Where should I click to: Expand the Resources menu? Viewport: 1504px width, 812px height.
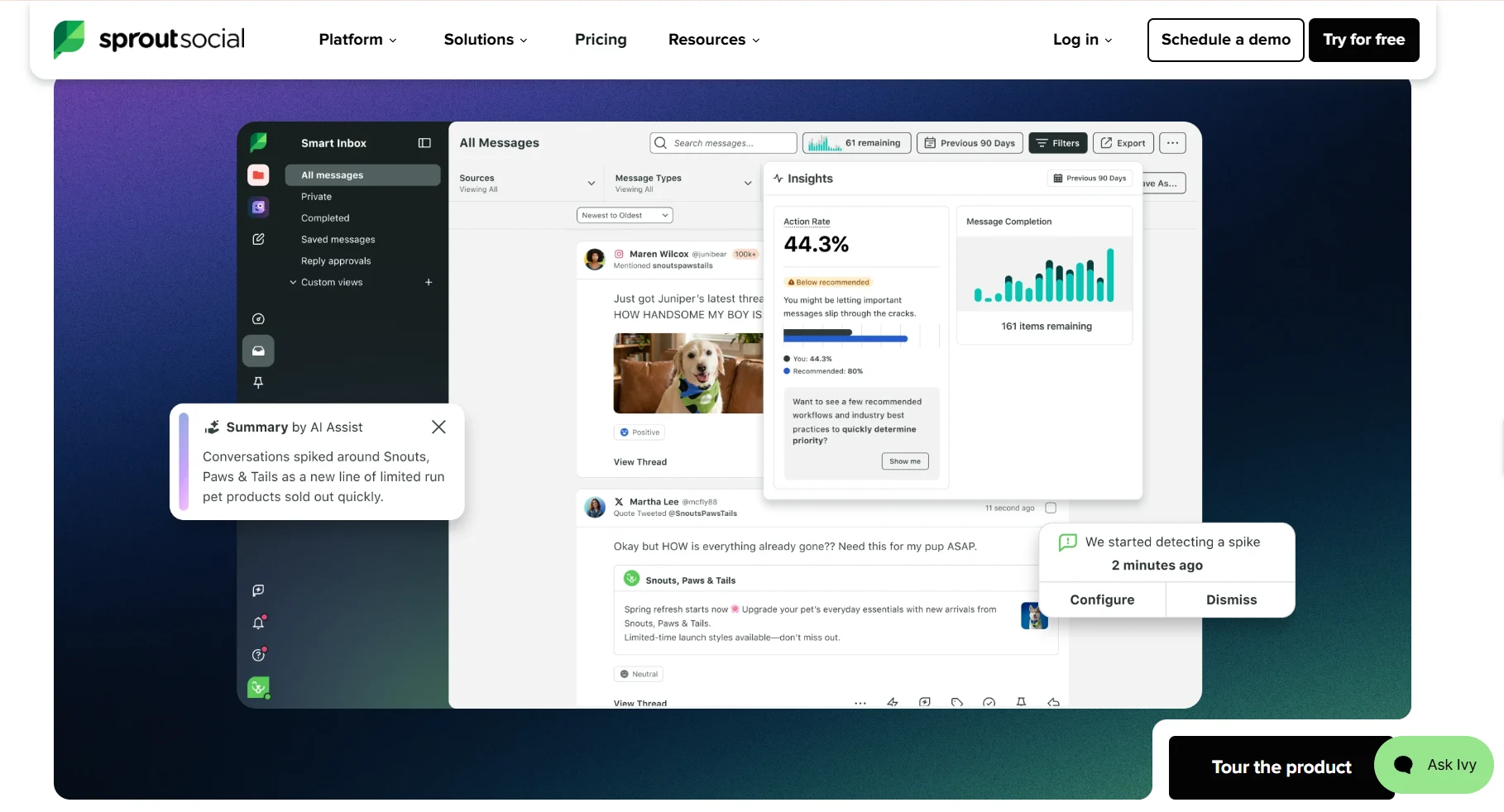click(x=714, y=40)
